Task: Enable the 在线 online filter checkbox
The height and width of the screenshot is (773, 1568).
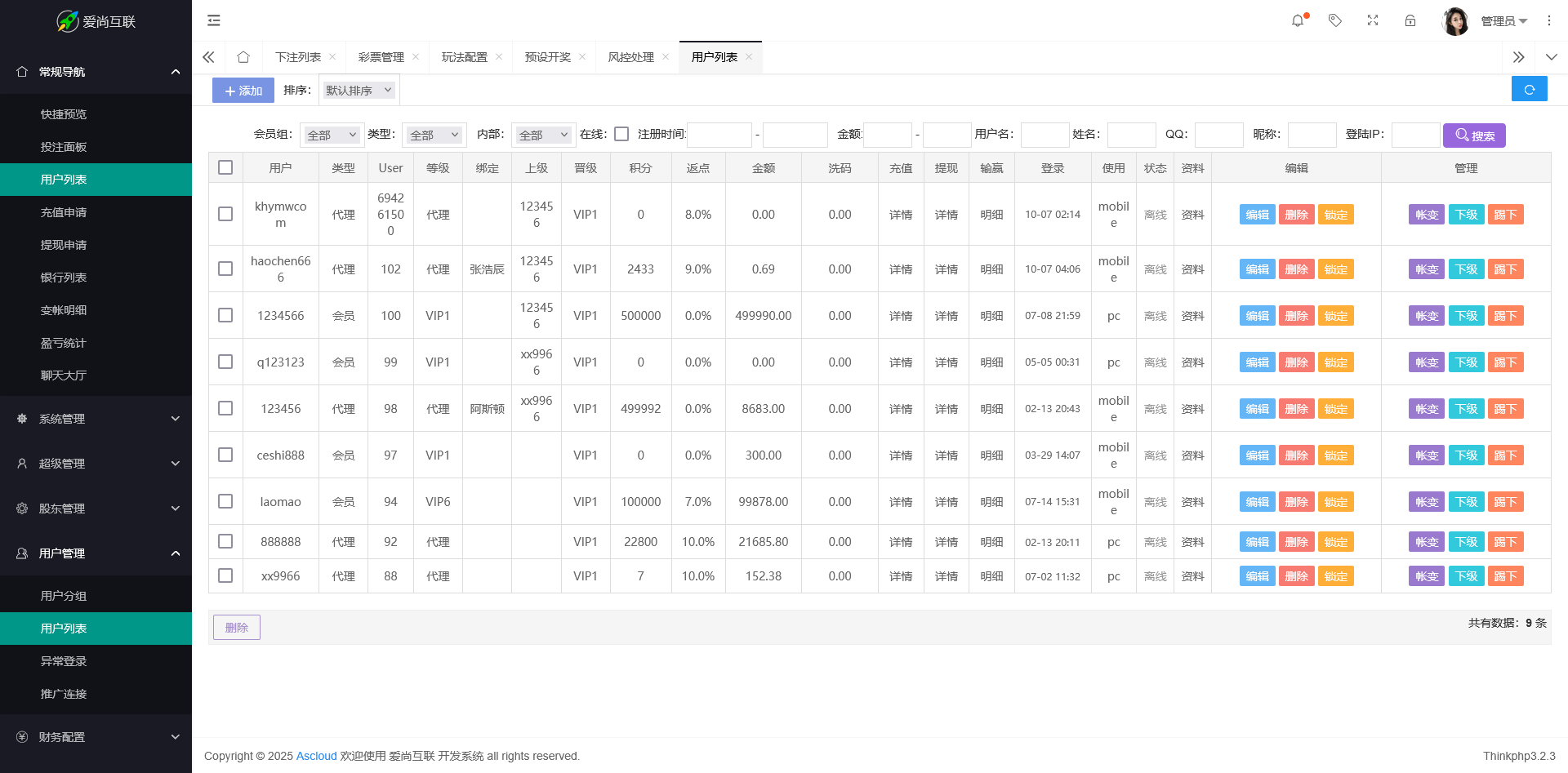Action: (x=621, y=135)
